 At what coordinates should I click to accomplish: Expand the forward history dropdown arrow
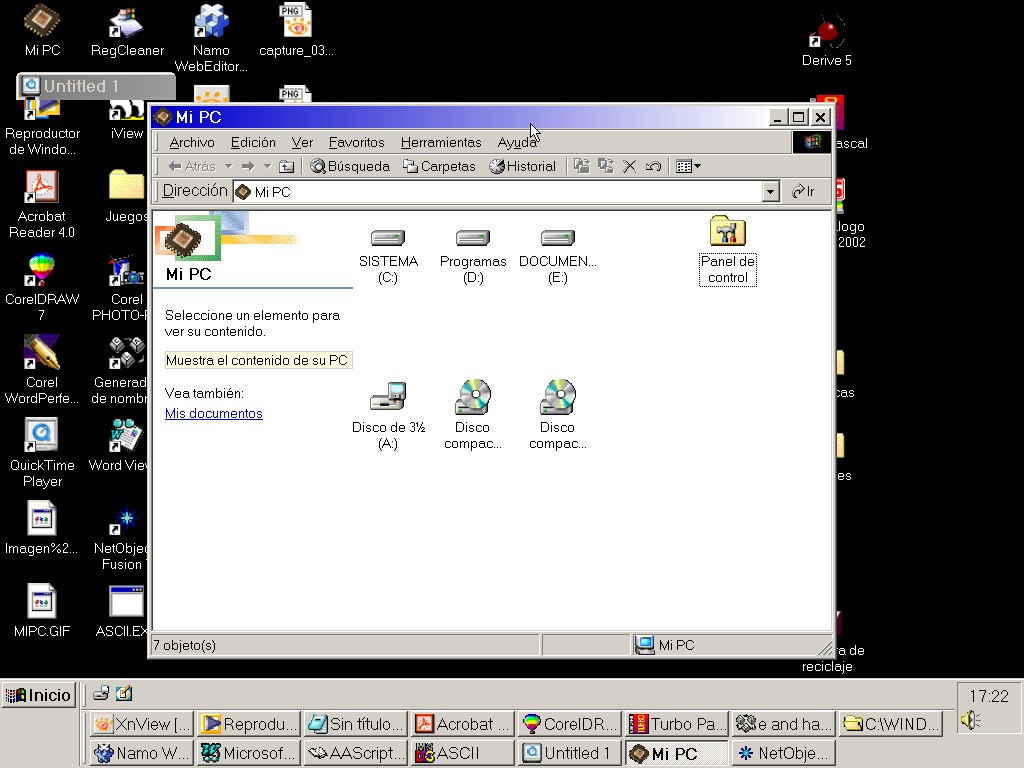pos(267,167)
